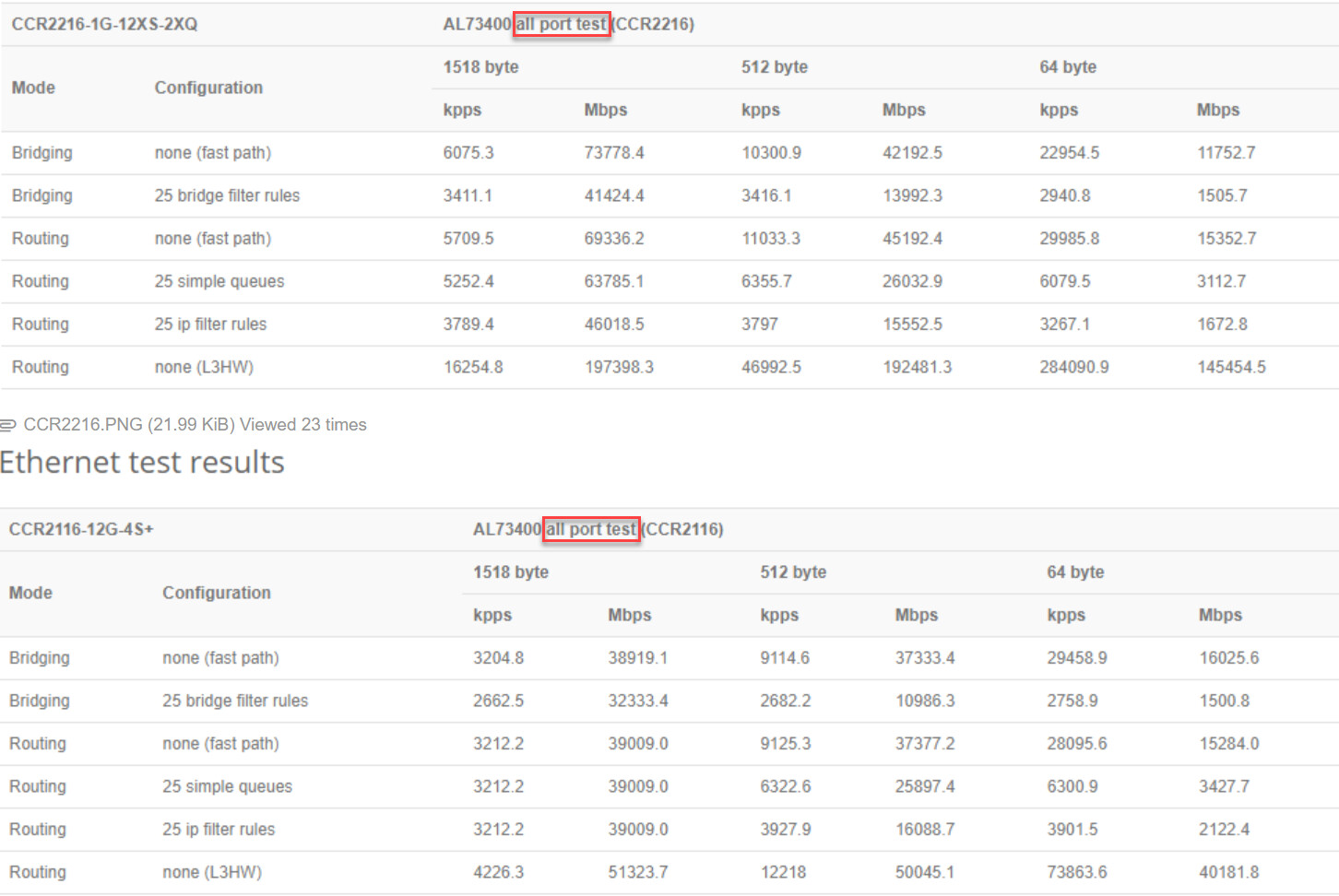1339x896 pixels.
Task: Select value 2940.8 in CCR2216 table
Action: coord(1065,195)
